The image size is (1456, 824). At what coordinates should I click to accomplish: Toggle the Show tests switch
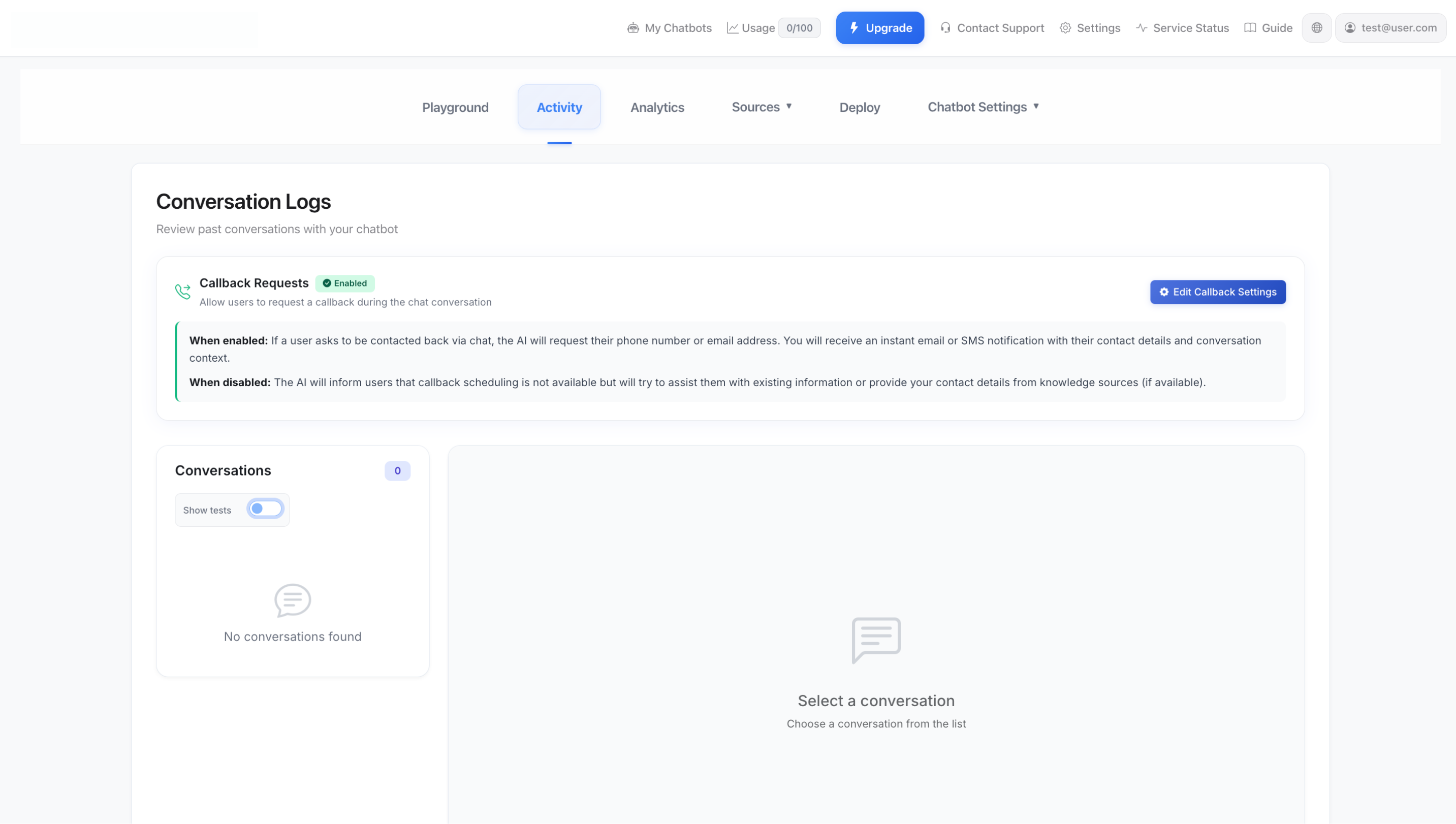click(x=265, y=509)
